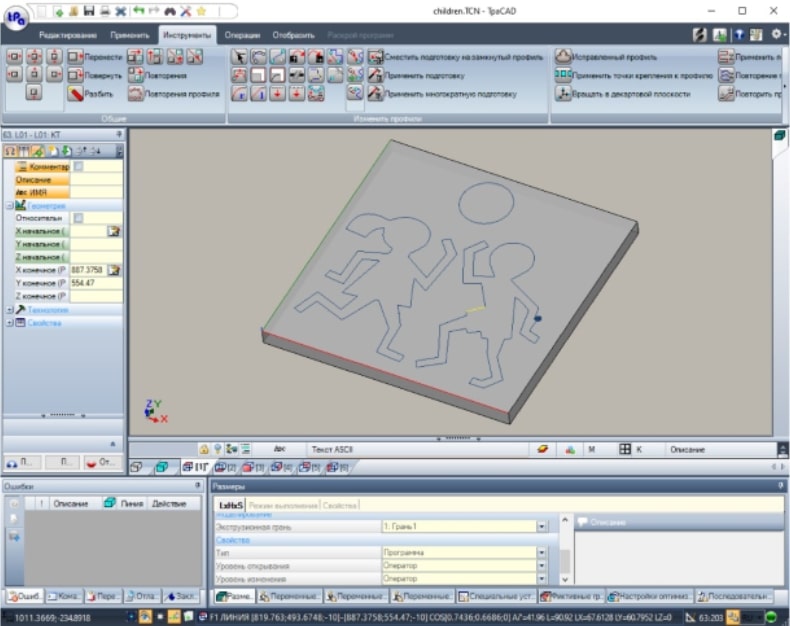Click the yellow star icon in quick toolbar
This screenshot has height=626, width=790.
point(202,11)
